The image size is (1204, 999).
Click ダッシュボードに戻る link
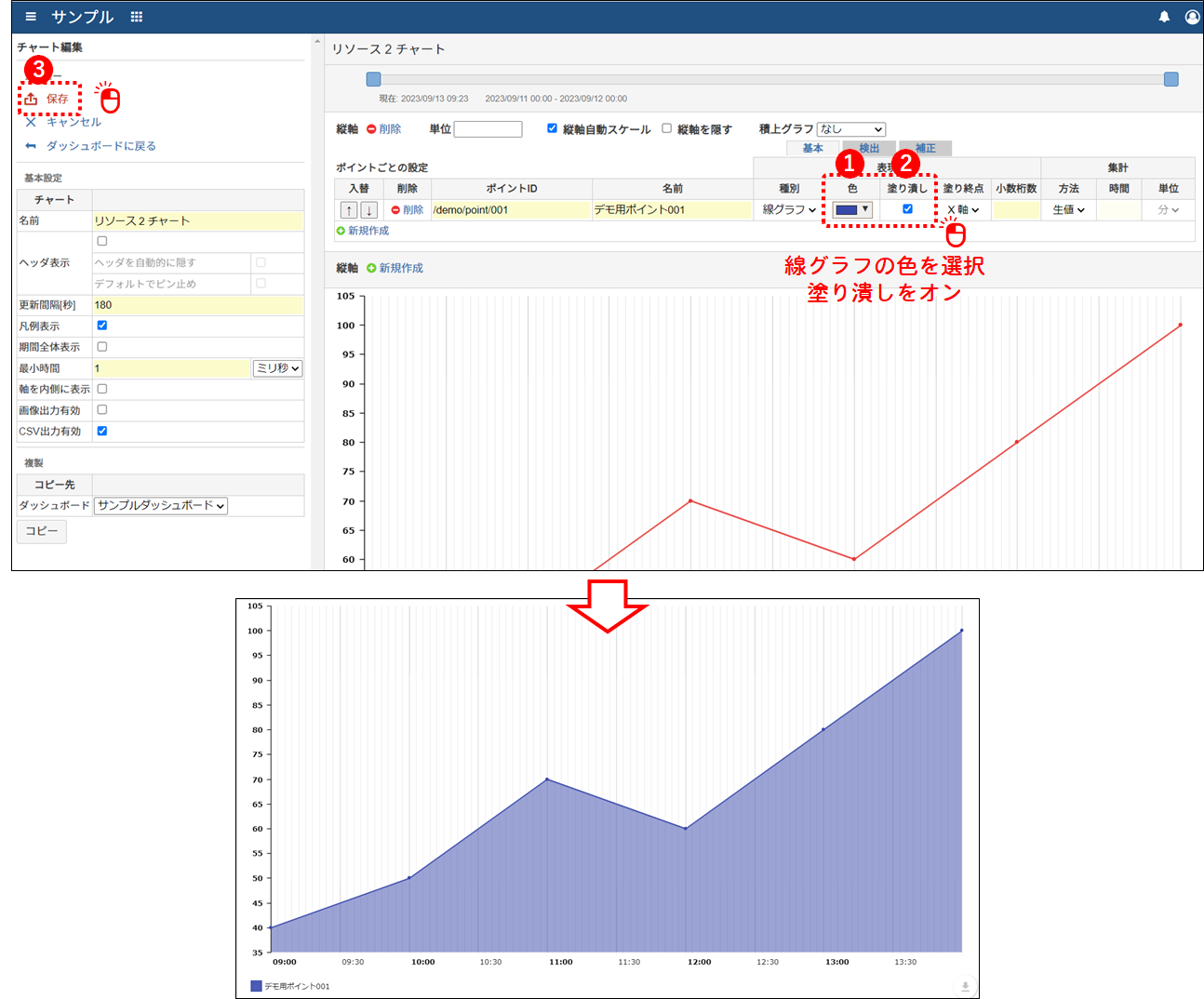pyautogui.click(x=101, y=146)
